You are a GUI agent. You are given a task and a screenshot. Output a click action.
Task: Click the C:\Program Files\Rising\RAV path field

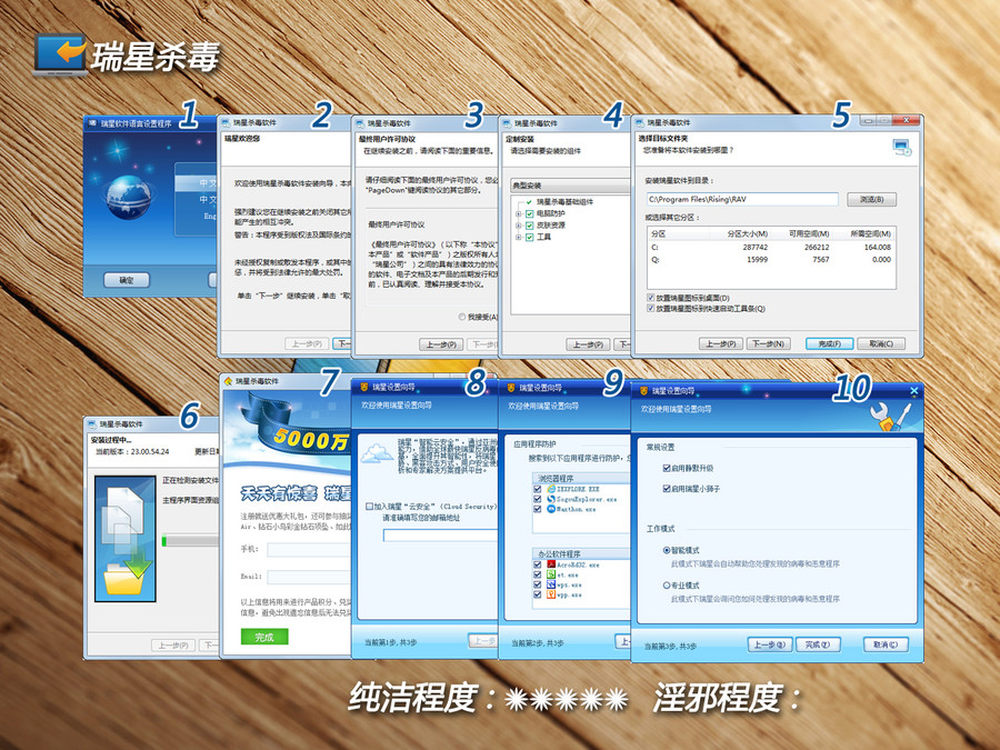tap(742, 200)
